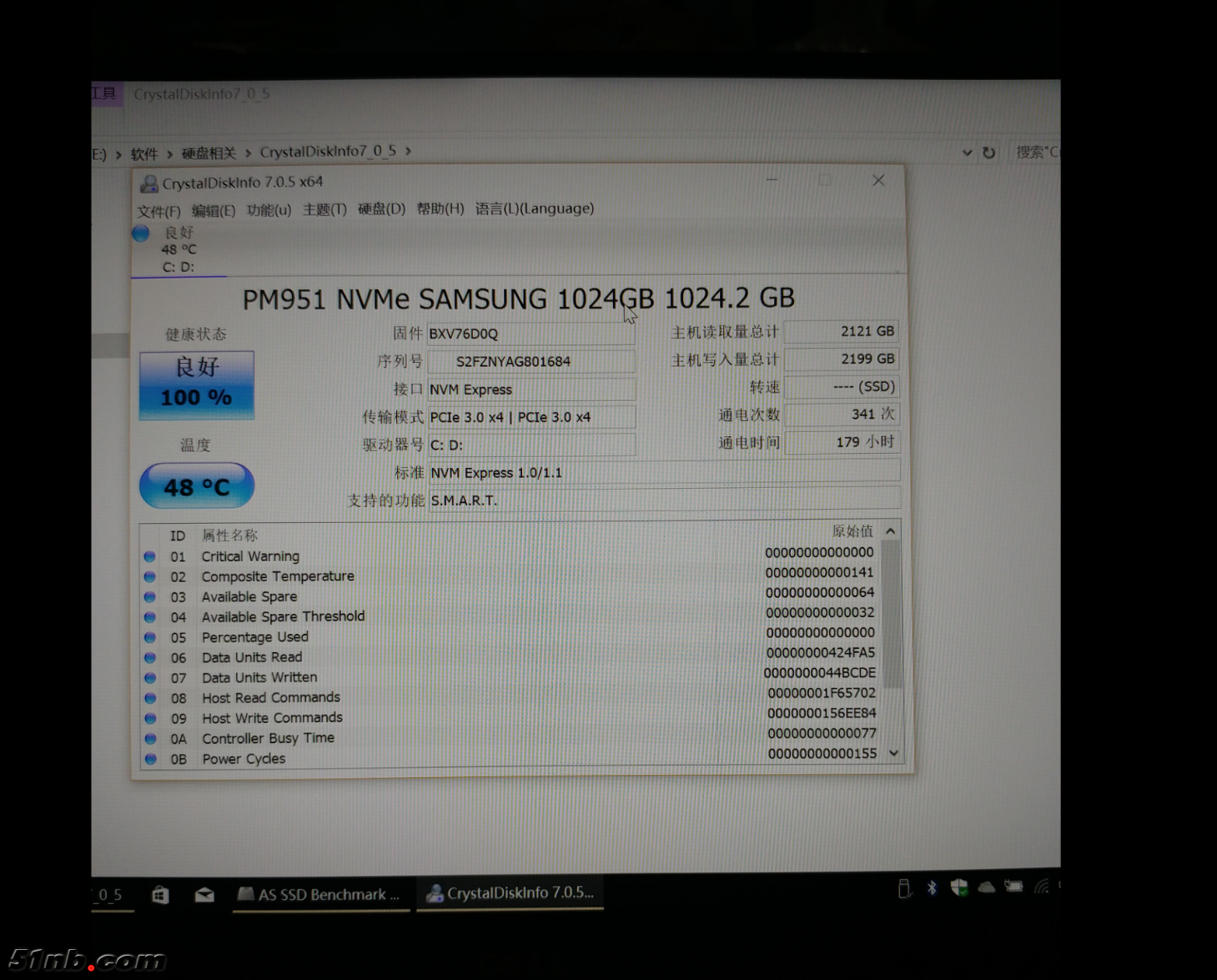This screenshot has height=980, width=1217.
Task: Click the raw value 0000000044BCDE
Action: (x=820, y=672)
